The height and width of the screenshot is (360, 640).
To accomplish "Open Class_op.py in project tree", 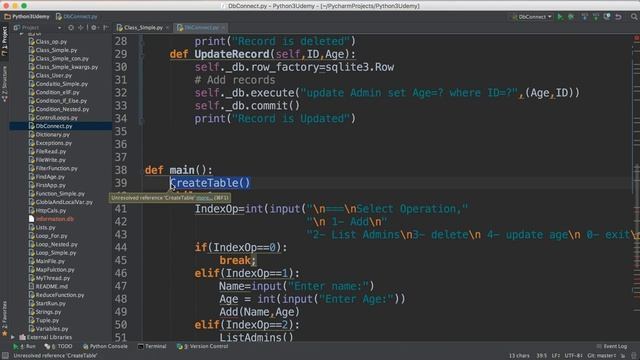I will coord(51,42).
